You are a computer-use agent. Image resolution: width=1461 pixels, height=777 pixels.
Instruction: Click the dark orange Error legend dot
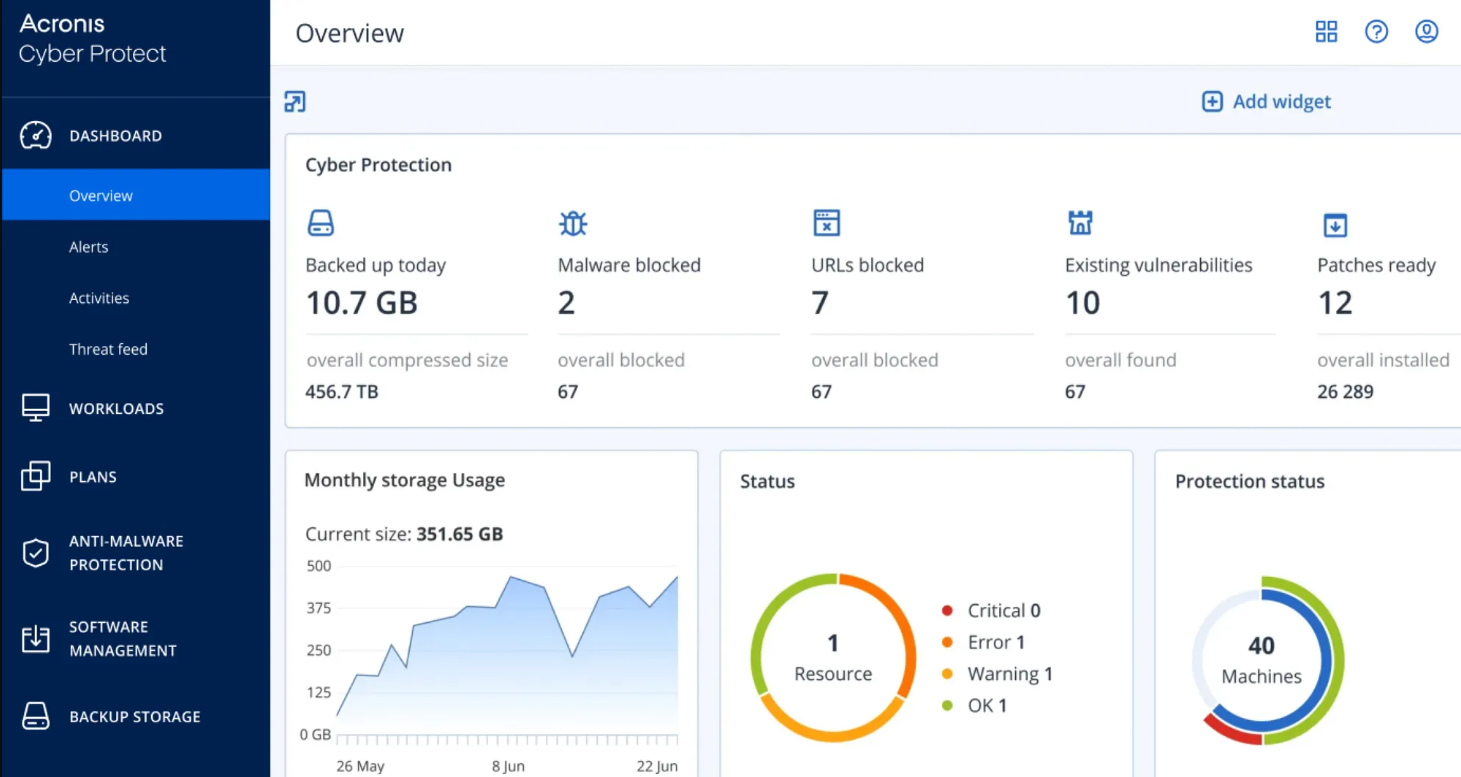947,643
